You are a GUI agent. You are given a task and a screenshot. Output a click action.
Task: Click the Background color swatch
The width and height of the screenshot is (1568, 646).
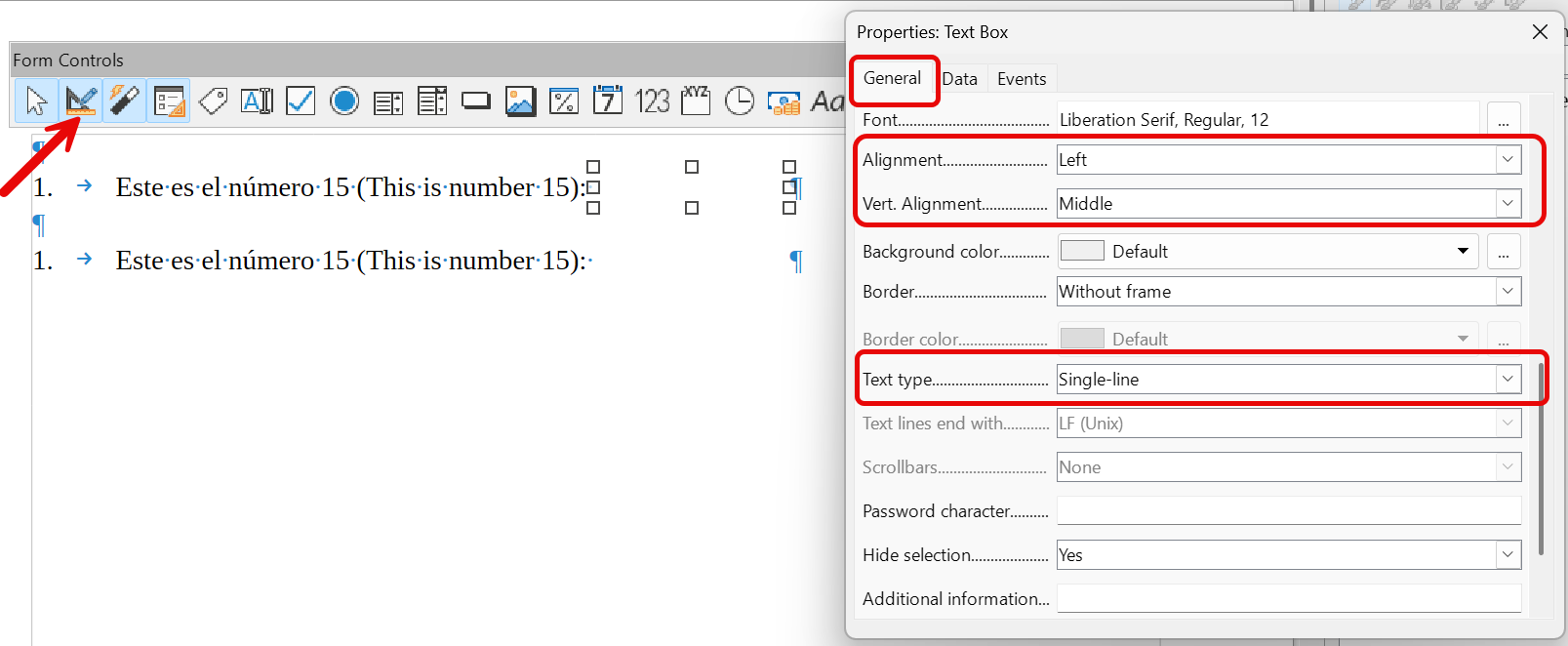1081,252
